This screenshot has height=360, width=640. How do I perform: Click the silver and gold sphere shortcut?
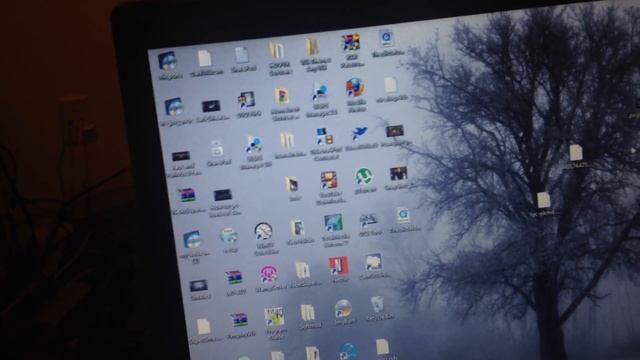pyautogui.click(x=343, y=309)
